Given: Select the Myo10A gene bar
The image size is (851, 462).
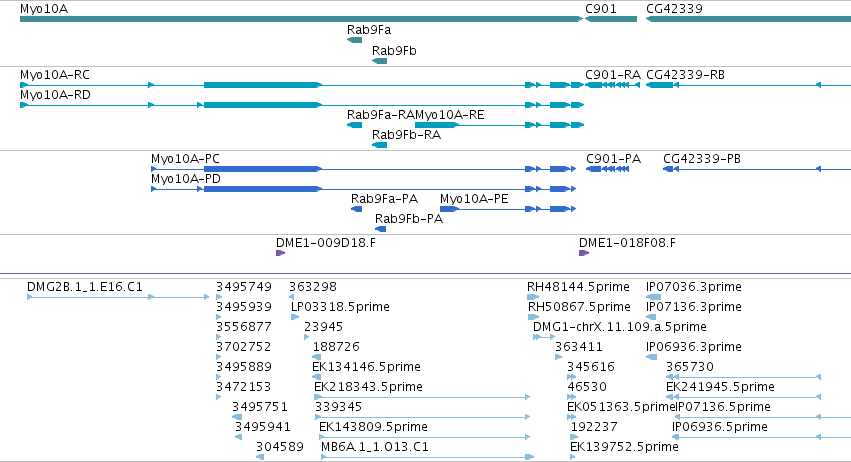Looking at the screenshot, I should pyautogui.click(x=301, y=19).
